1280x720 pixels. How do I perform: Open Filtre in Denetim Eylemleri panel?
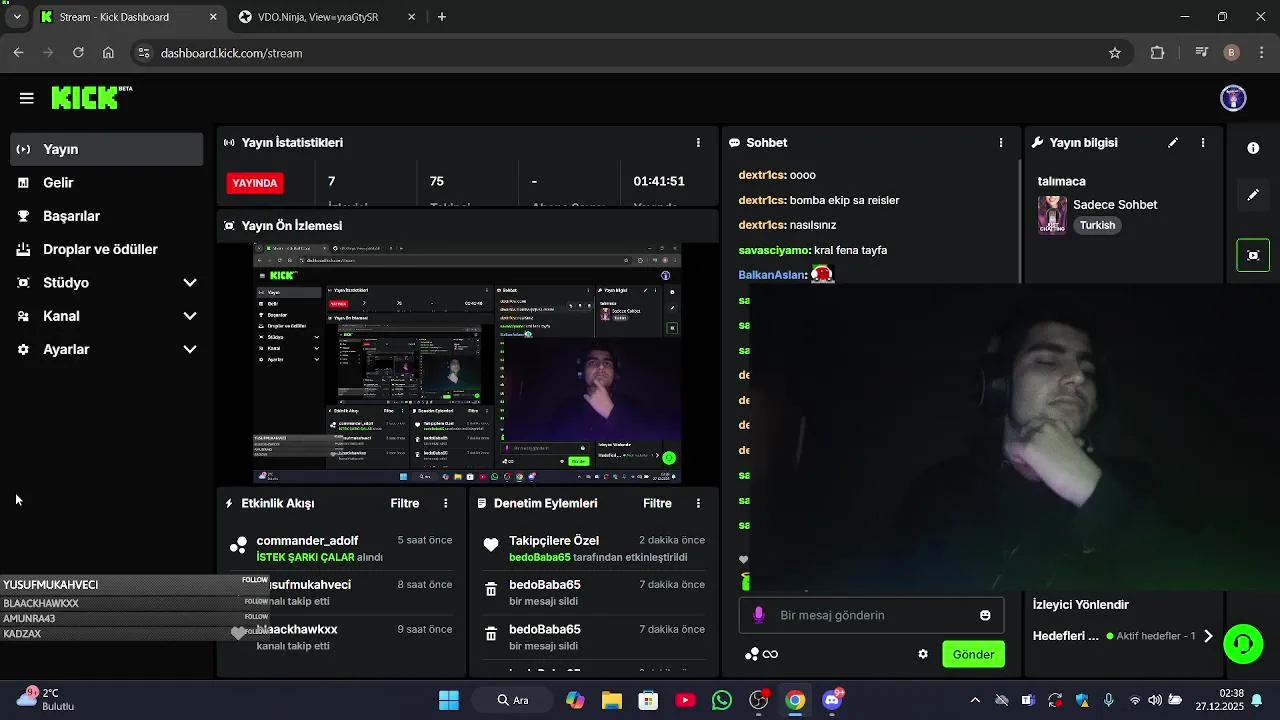pos(657,503)
